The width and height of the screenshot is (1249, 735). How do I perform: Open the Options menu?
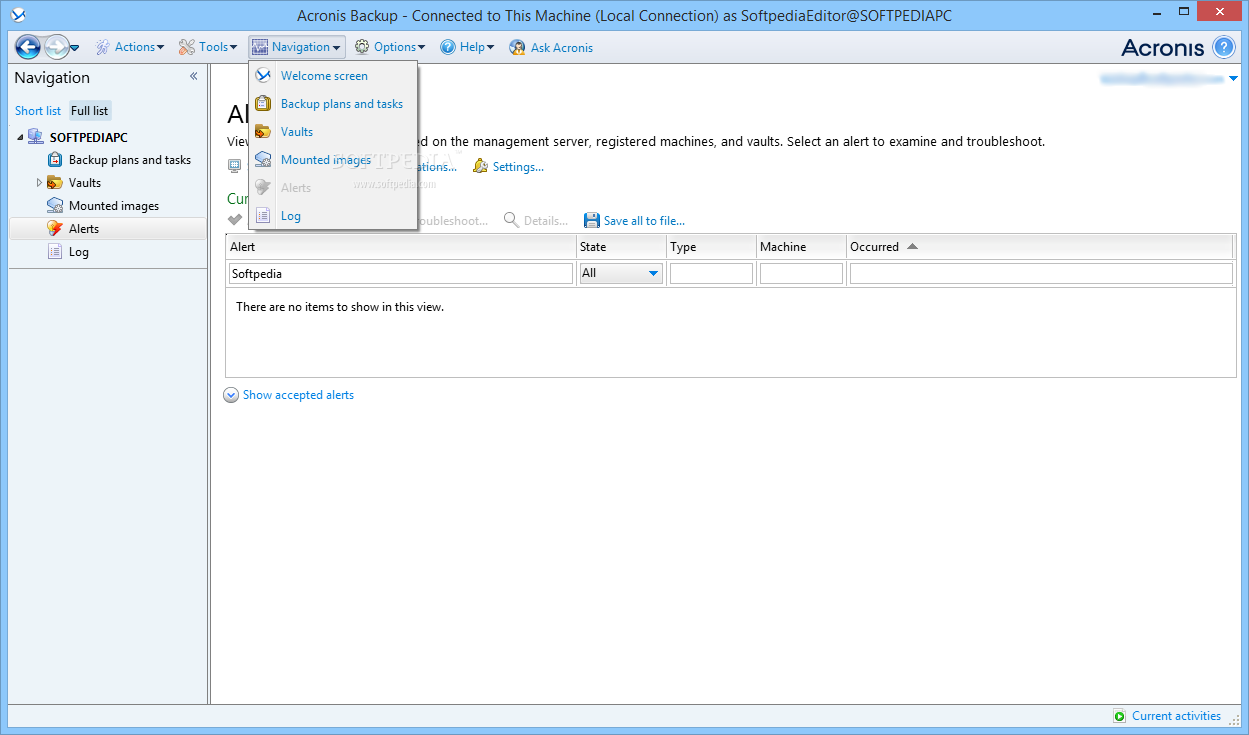[x=390, y=47]
